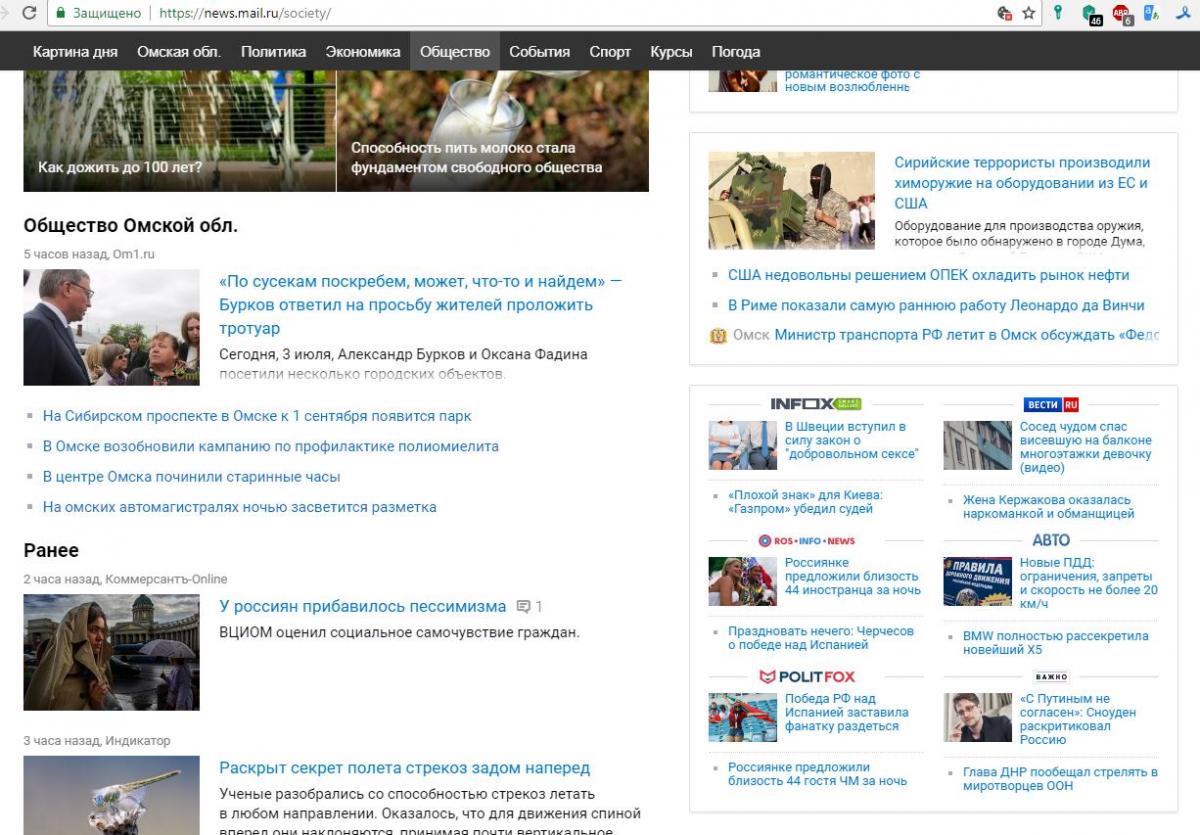Click the Вести RU logo
Screen dimensions: 1200x835
[1051, 404]
